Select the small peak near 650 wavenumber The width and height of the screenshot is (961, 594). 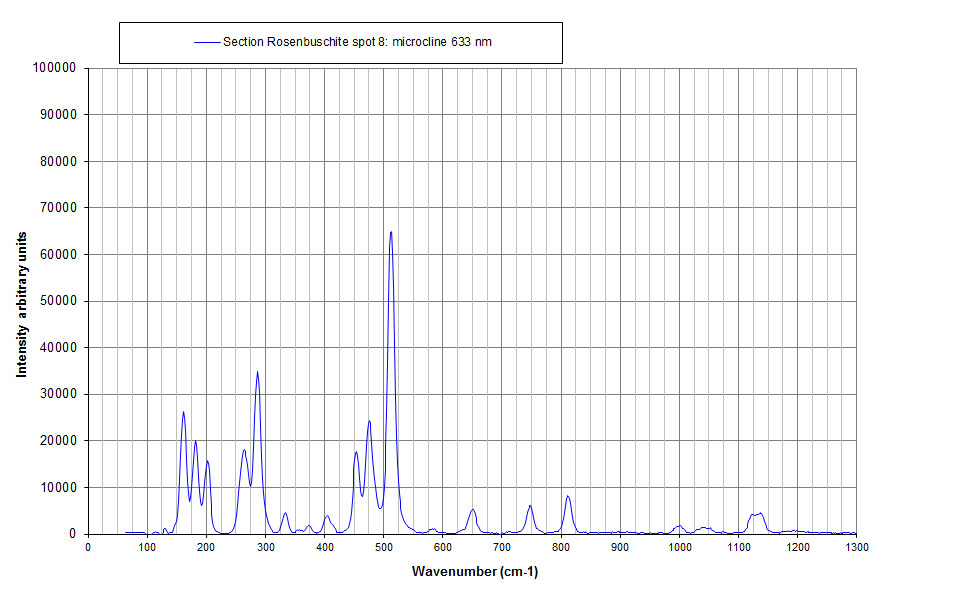pyautogui.click(x=473, y=510)
